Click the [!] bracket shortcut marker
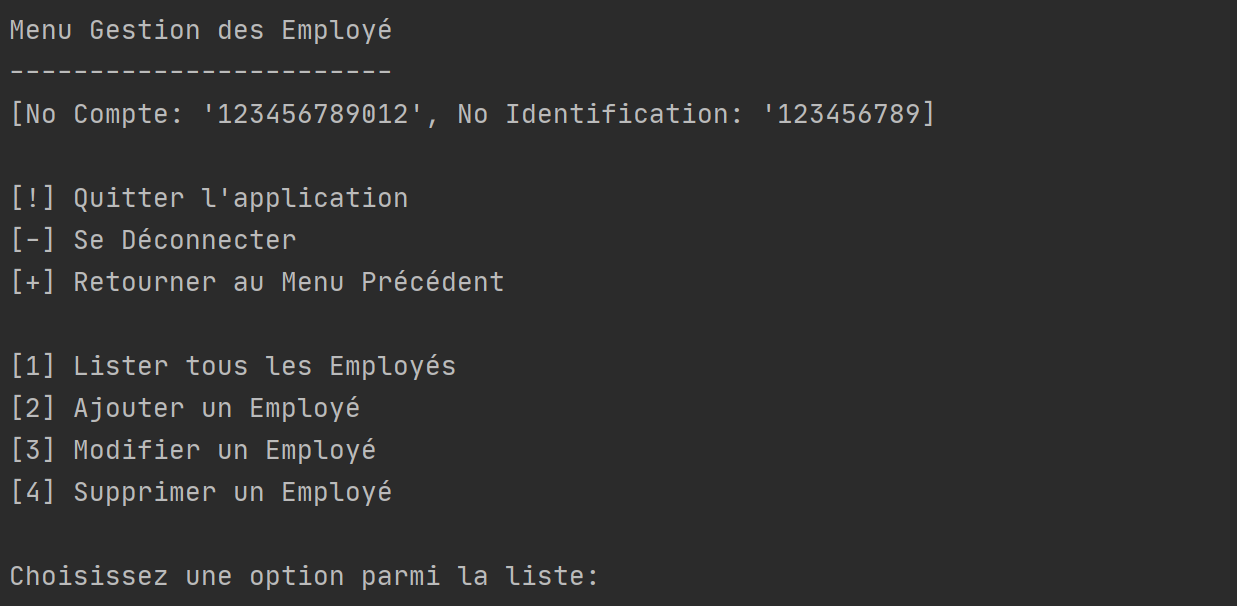 pyautogui.click(x=33, y=198)
